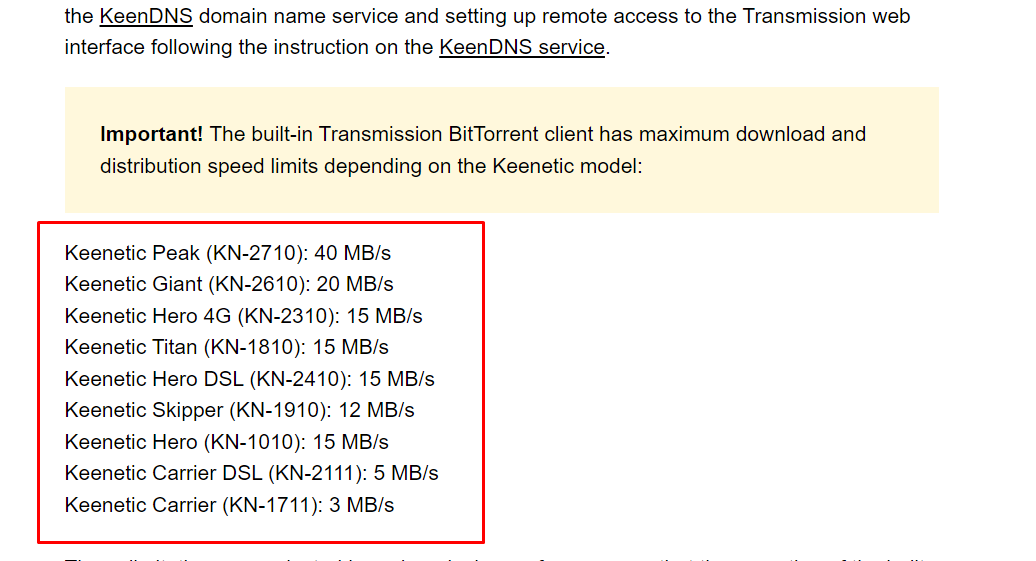Image resolution: width=1036 pixels, height=561 pixels.
Task: Click the 5 MB/s speed value
Action: click(x=406, y=473)
